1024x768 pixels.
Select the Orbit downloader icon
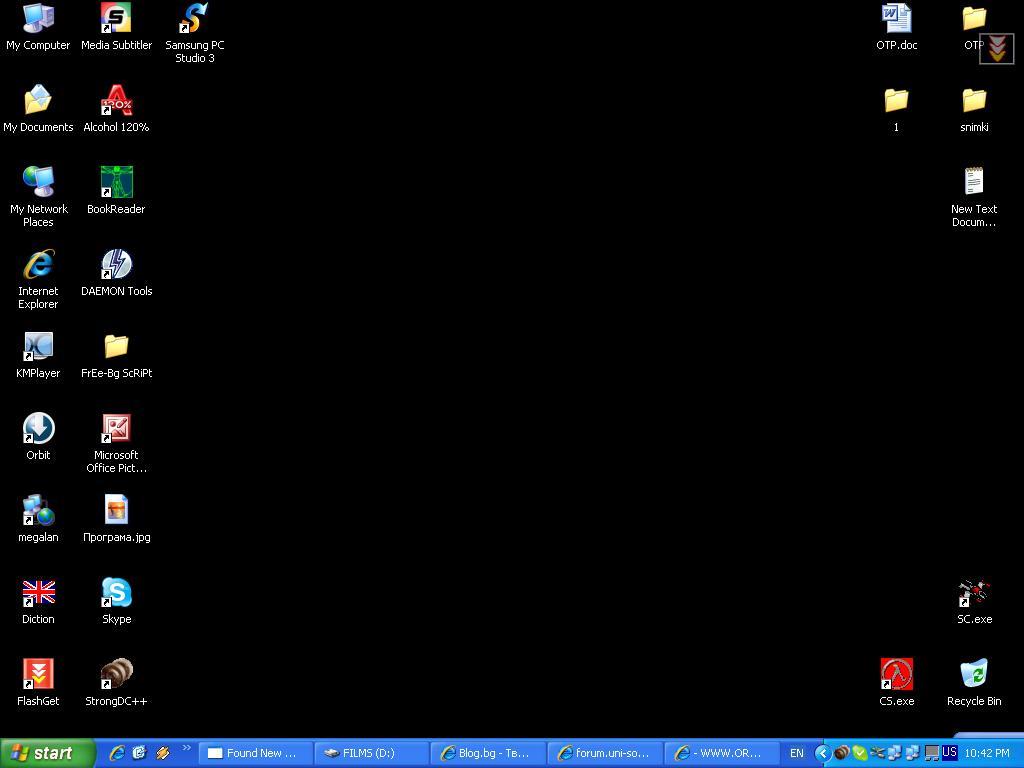click(38, 428)
